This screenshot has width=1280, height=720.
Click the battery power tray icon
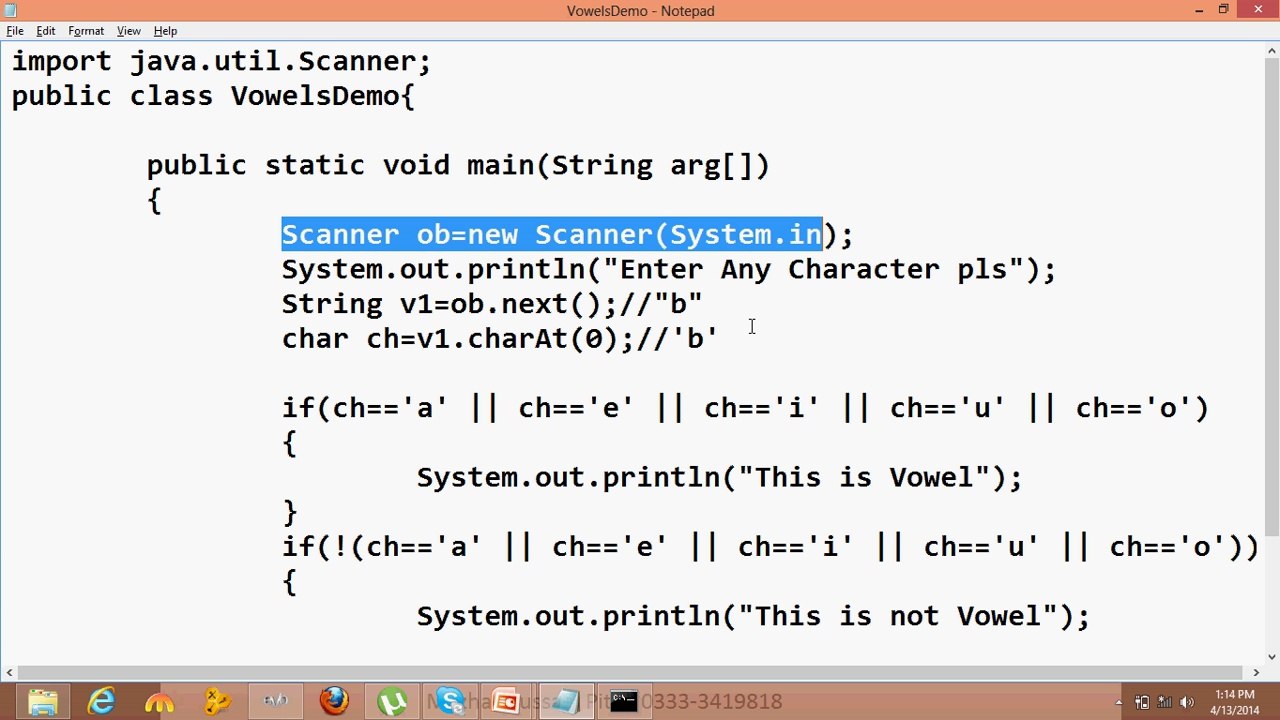coord(1142,702)
